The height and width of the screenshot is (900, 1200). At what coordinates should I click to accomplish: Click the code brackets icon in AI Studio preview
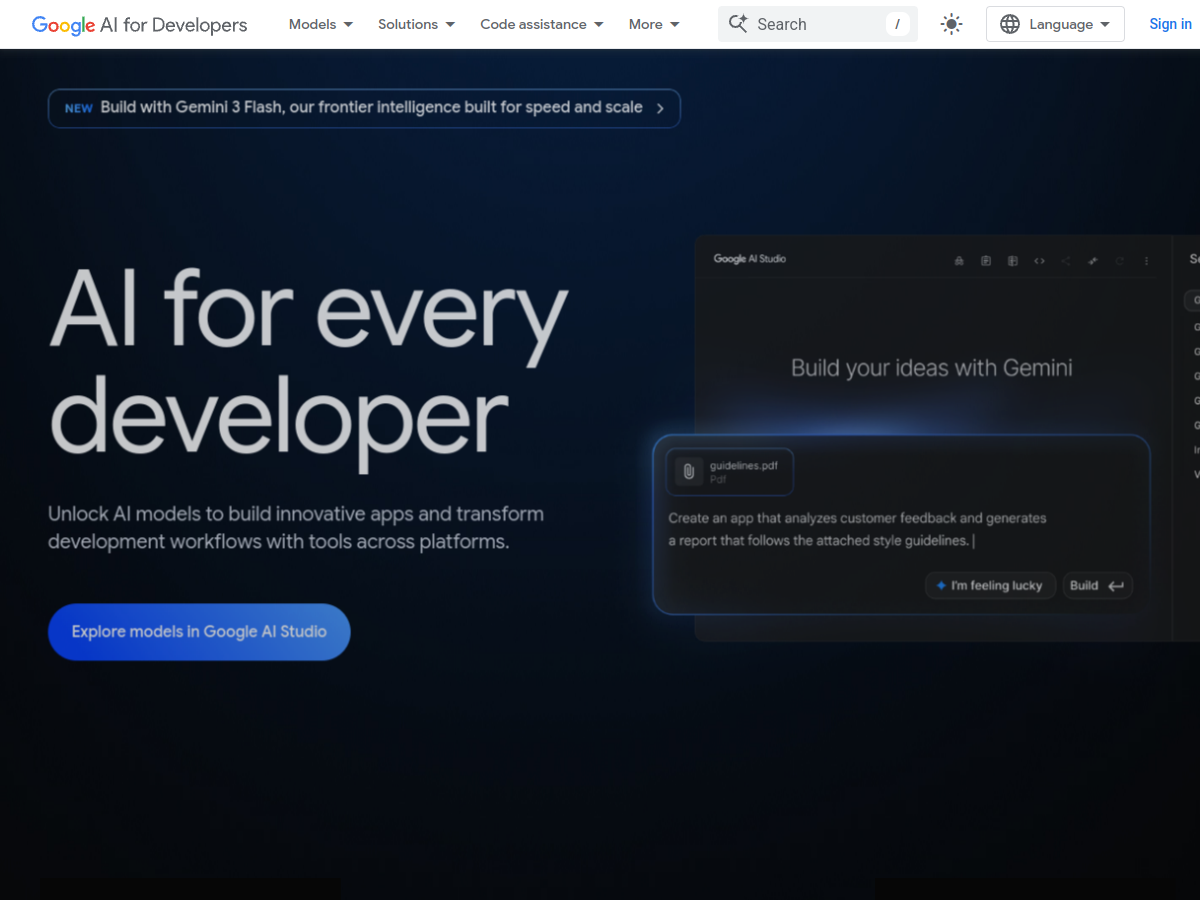pyautogui.click(x=1039, y=261)
